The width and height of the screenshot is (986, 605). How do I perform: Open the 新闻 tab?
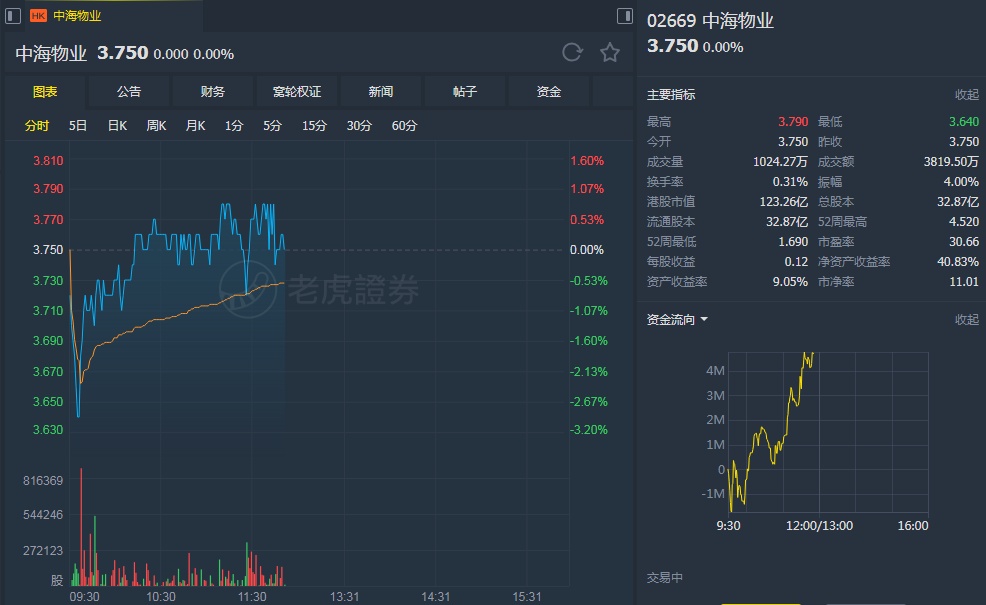tap(381, 92)
